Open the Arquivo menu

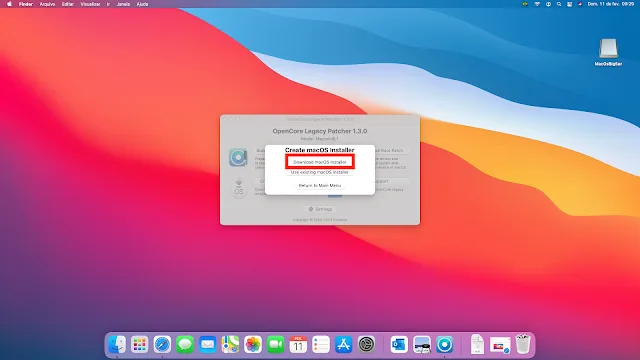coord(47,4)
